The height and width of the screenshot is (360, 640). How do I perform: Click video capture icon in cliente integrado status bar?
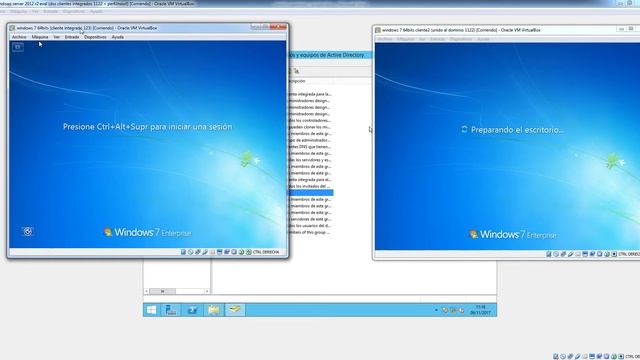click(227, 252)
